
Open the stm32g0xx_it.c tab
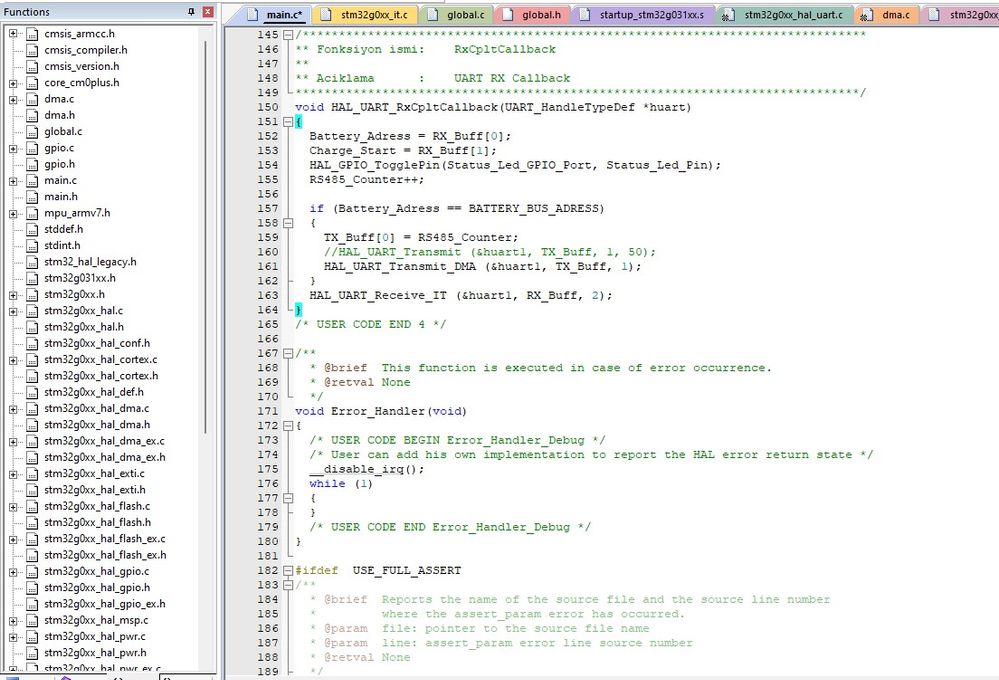366,14
